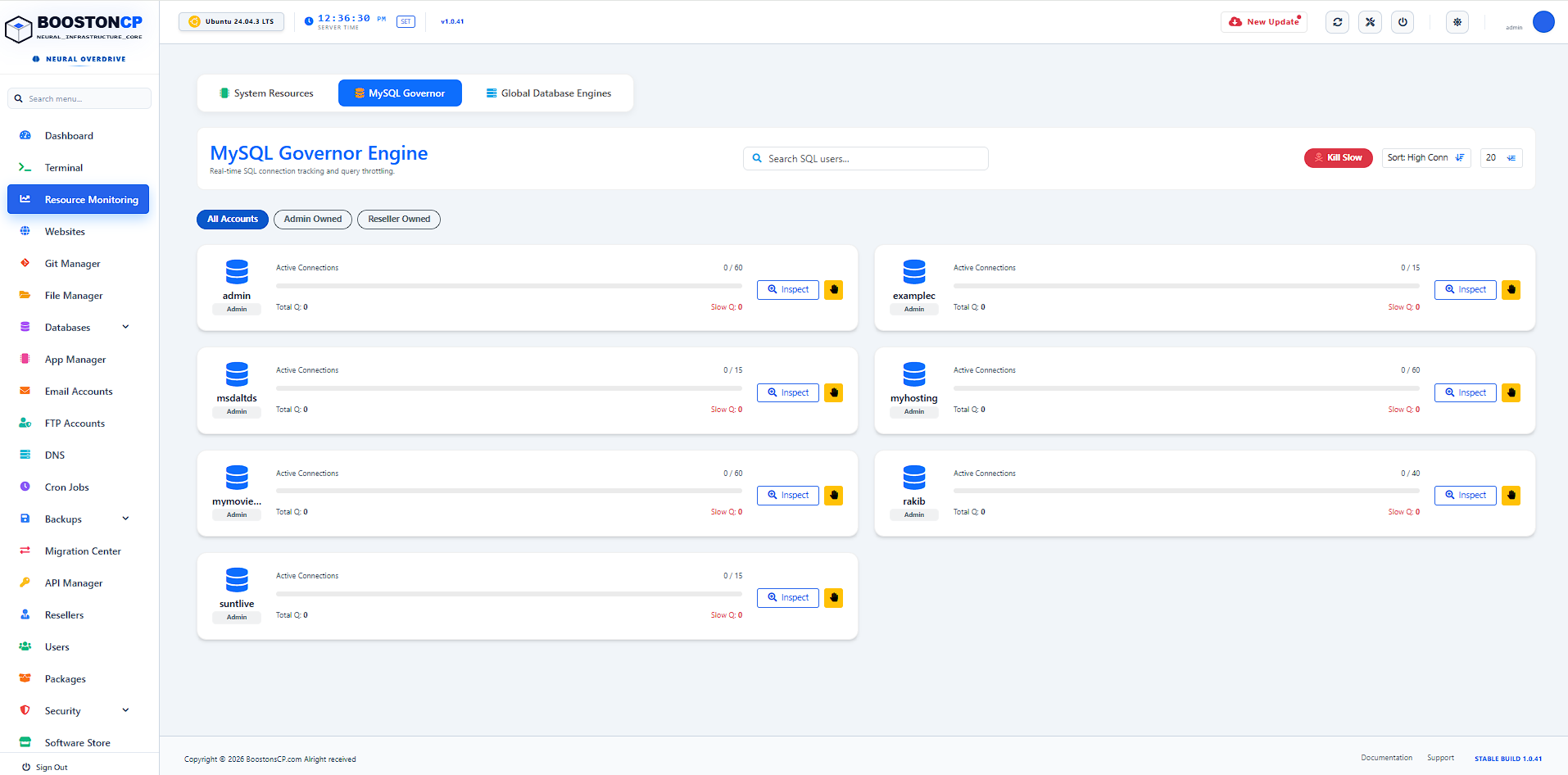This screenshot has height=775, width=1568.
Task: Click the yellow hand icon for suntlive
Action: [x=834, y=597]
